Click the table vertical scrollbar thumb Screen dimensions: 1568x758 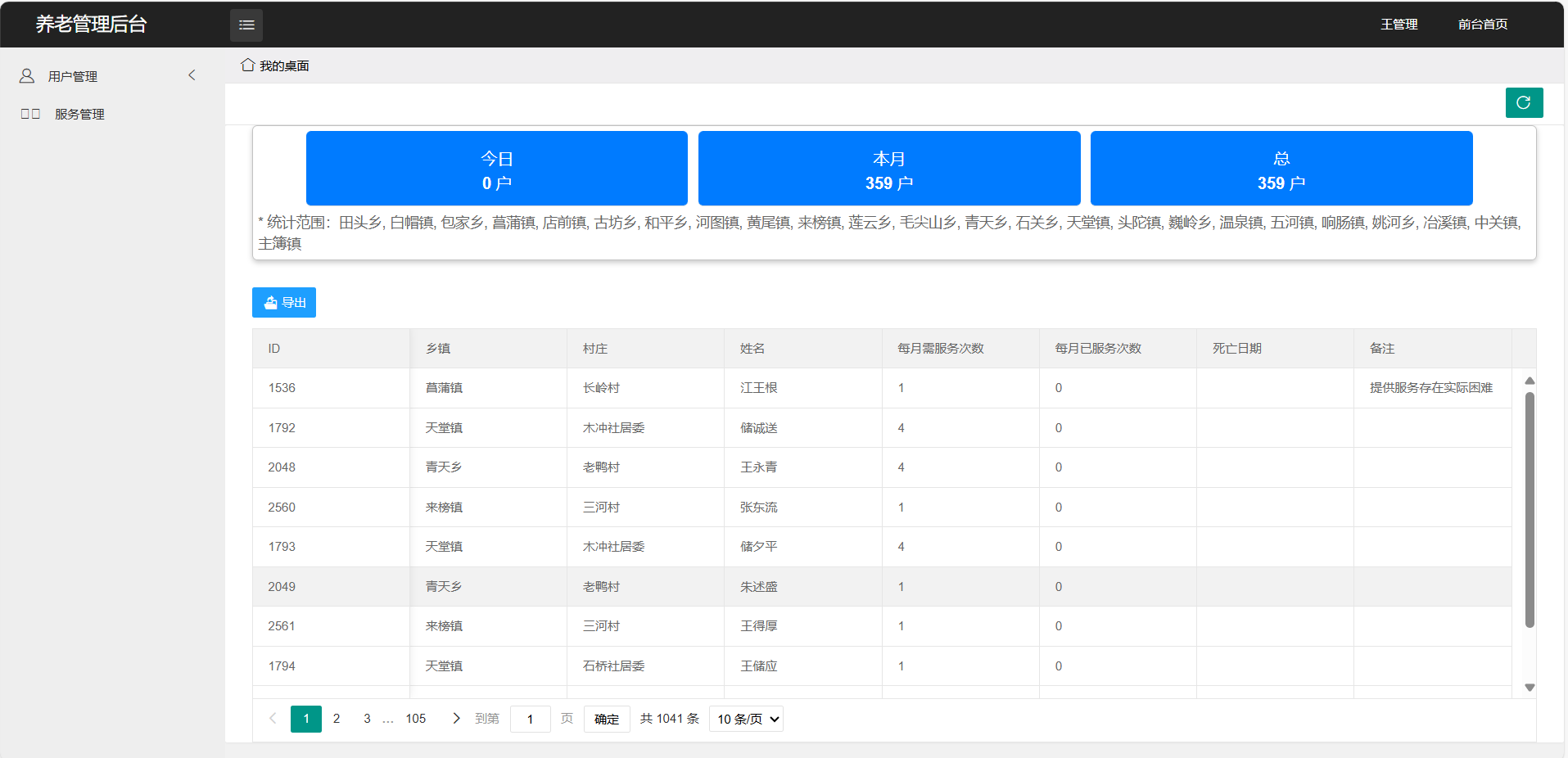tap(1530, 510)
